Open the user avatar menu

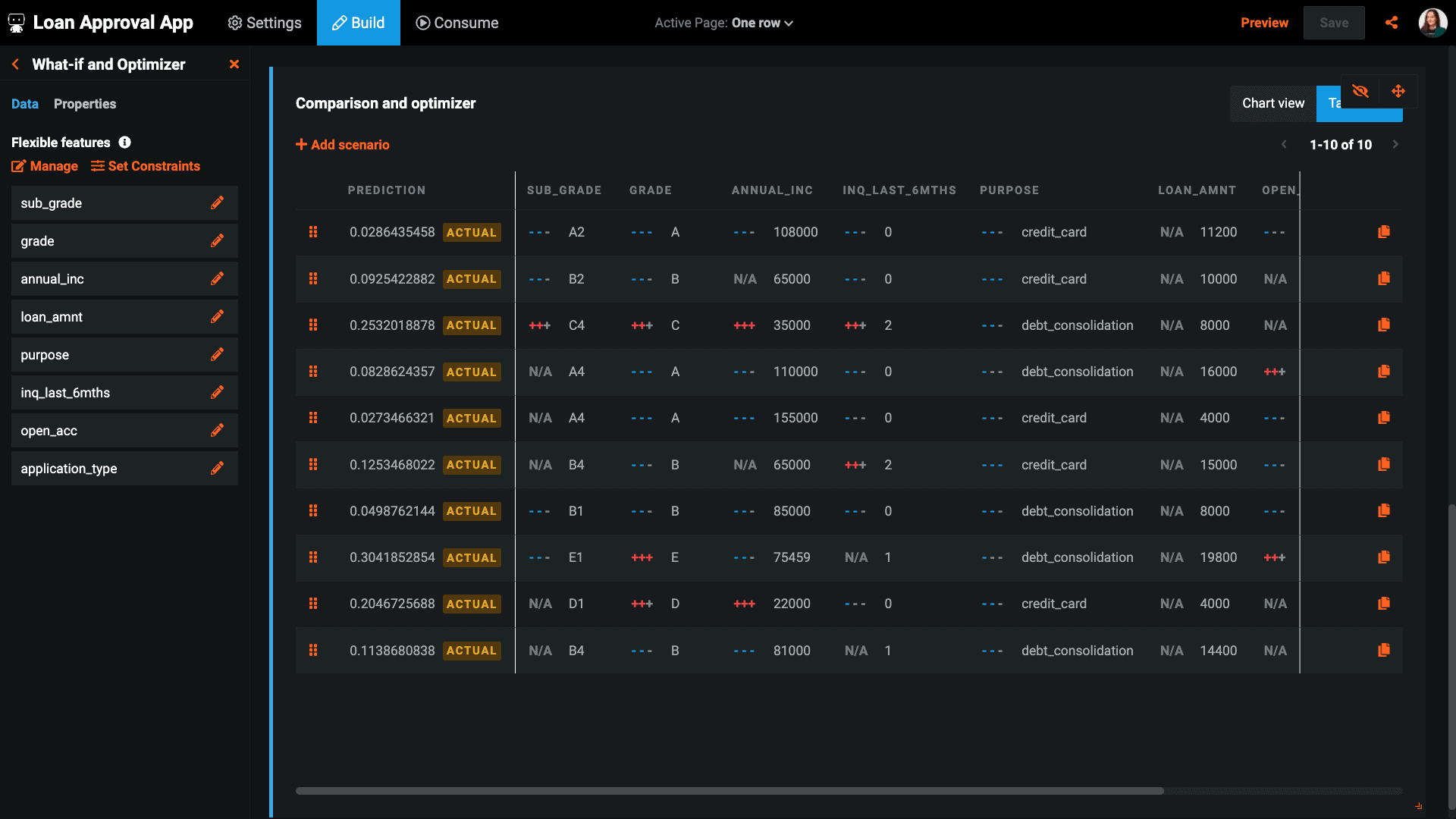(x=1432, y=23)
